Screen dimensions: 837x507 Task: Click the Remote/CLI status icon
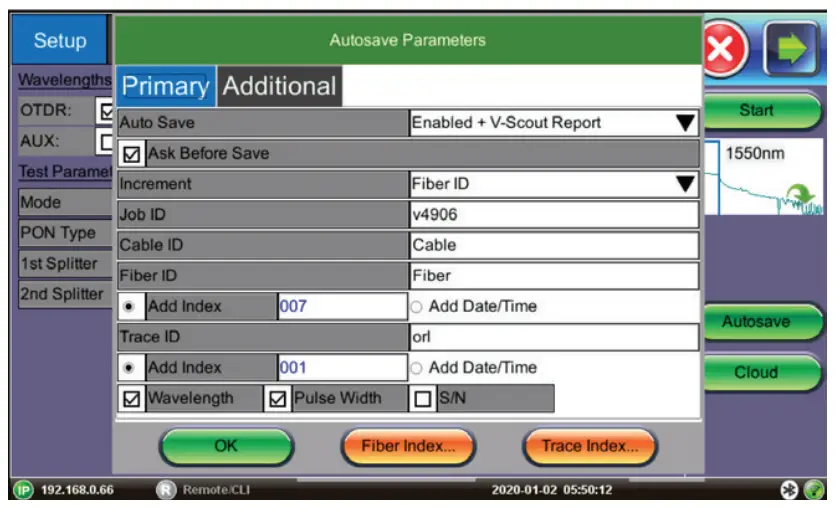[x=167, y=490]
